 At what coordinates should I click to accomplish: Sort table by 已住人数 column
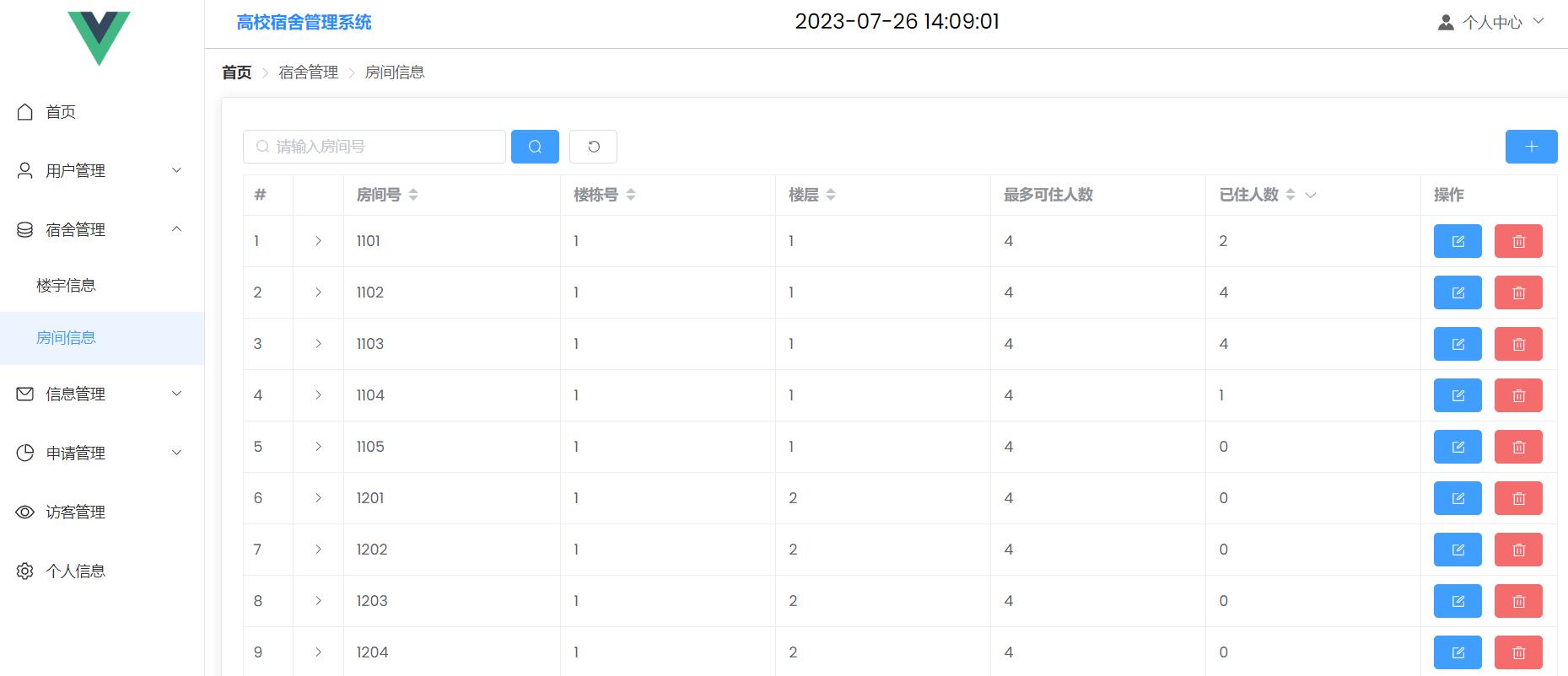pyautogui.click(x=1291, y=195)
